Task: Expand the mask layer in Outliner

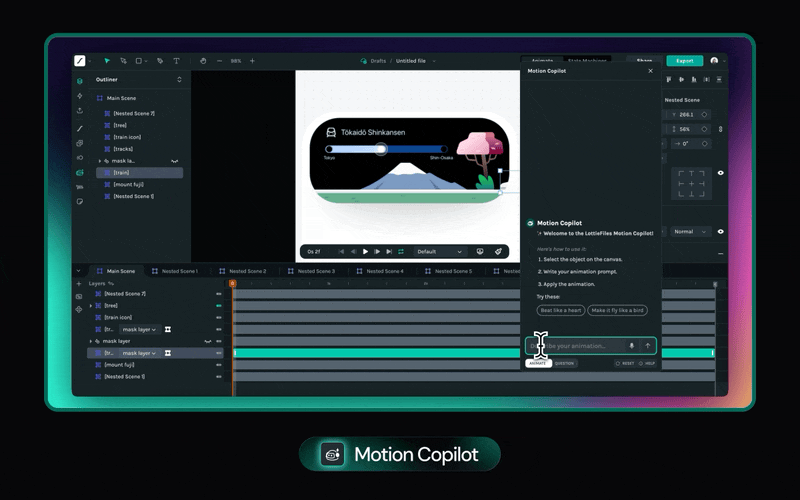Action: pos(99,160)
